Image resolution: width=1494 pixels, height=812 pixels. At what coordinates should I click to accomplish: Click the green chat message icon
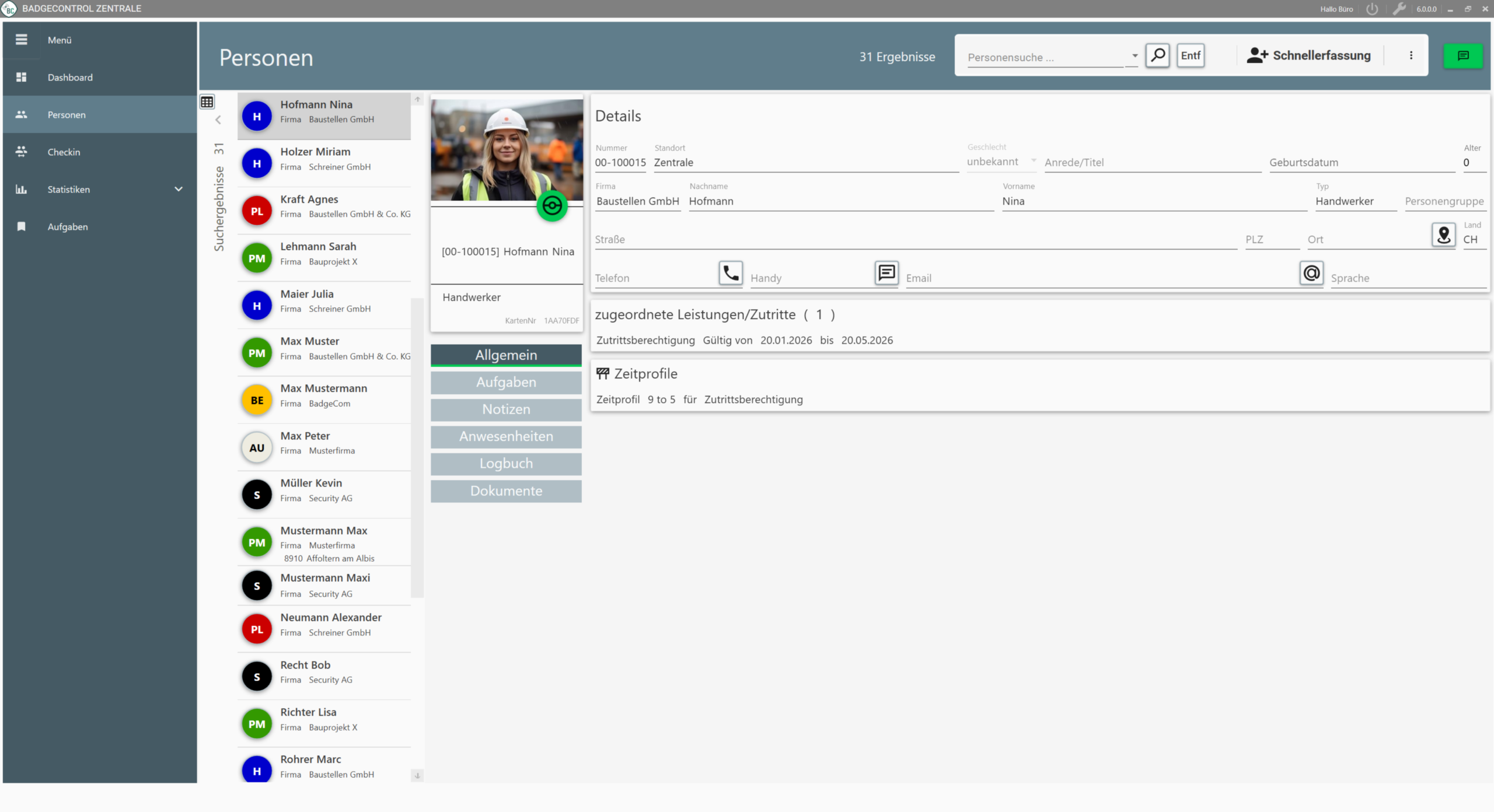pos(1462,56)
